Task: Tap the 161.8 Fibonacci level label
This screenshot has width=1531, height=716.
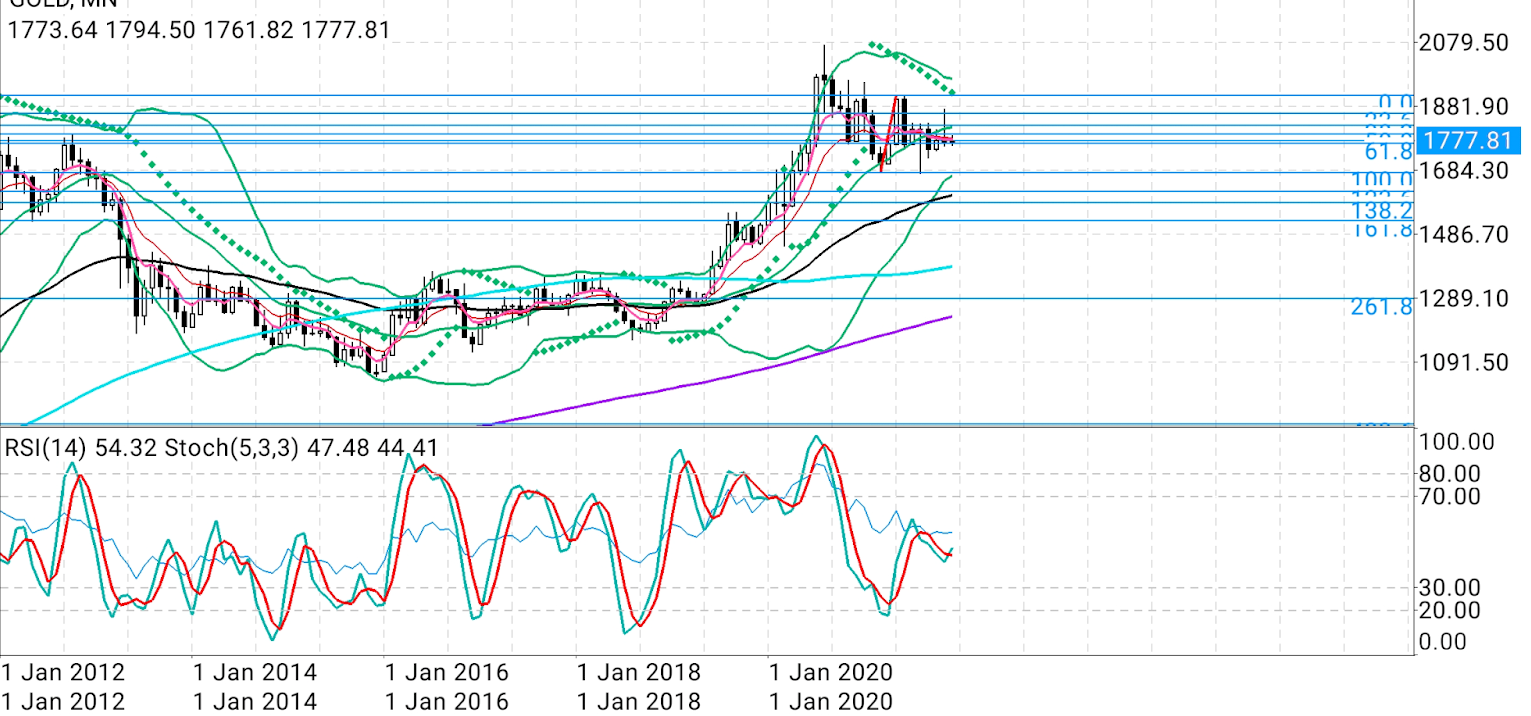Action: (x=1382, y=230)
